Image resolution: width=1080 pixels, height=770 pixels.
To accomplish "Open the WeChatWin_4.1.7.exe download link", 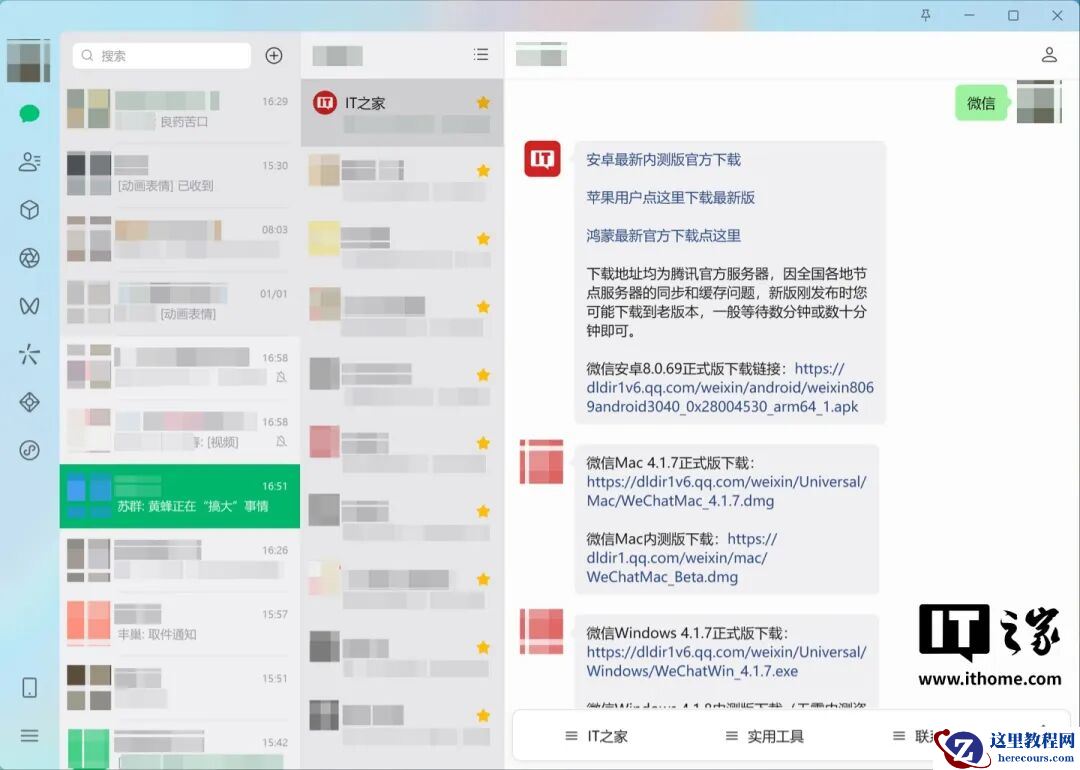I will click(727, 661).
